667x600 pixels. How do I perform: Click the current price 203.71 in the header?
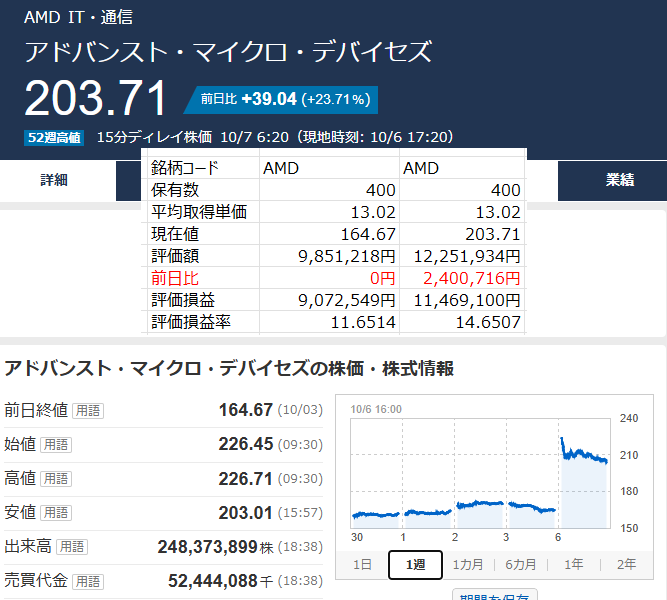pyautogui.click(x=95, y=99)
